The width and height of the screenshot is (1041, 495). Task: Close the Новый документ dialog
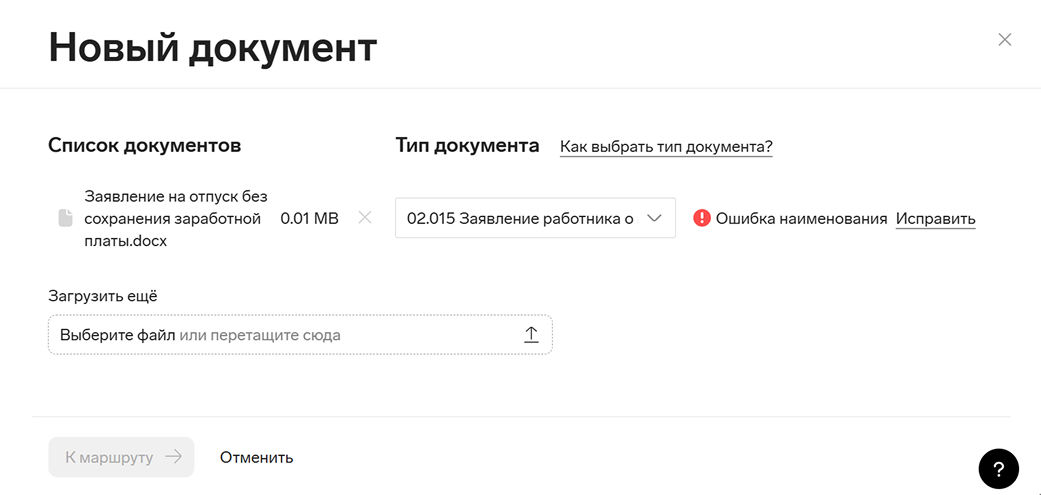tap(1004, 40)
